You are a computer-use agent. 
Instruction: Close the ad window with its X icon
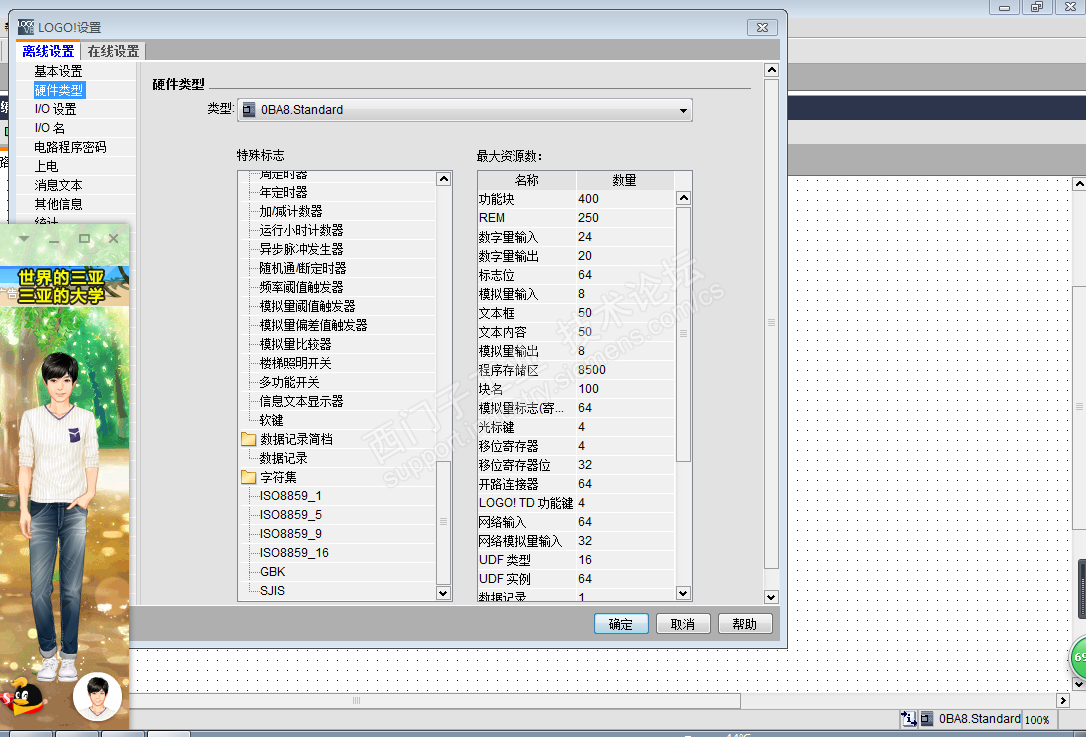click(114, 238)
